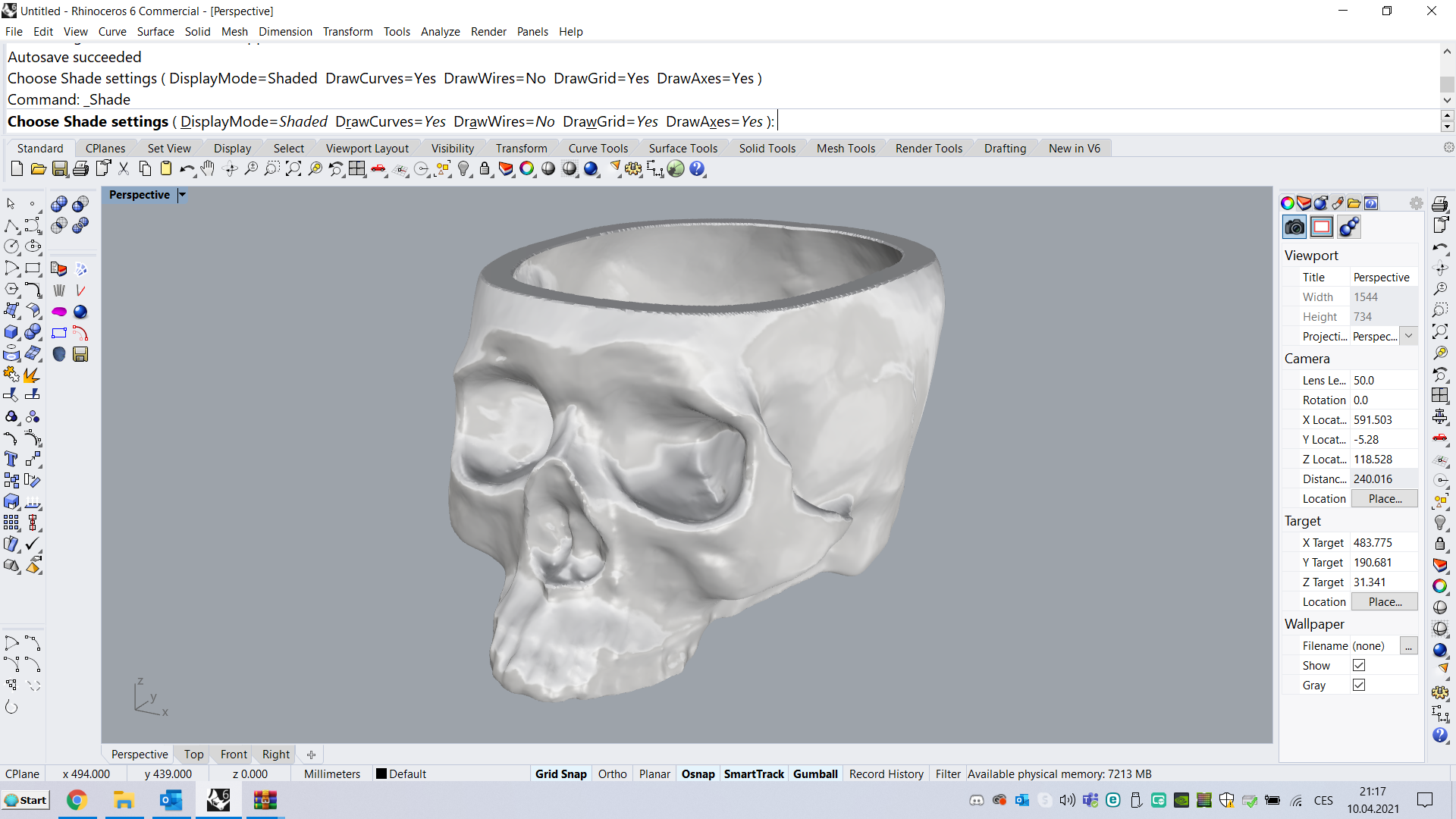The image size is (1456, 819).
Task: Toggle the Wallpaper Show checkbox
Action: [1359, 665]
